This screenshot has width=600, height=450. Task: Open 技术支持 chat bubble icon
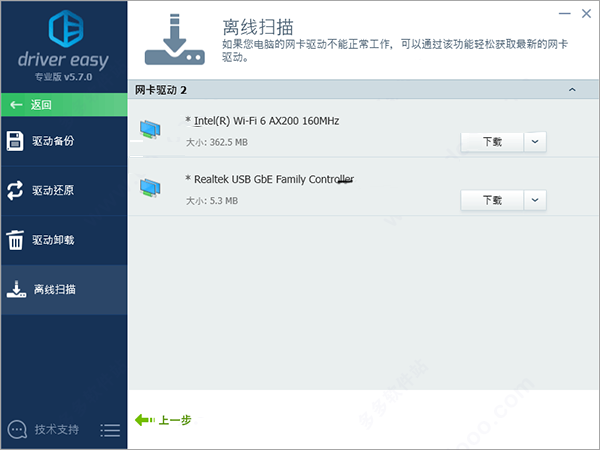click(x=17, y=430)
